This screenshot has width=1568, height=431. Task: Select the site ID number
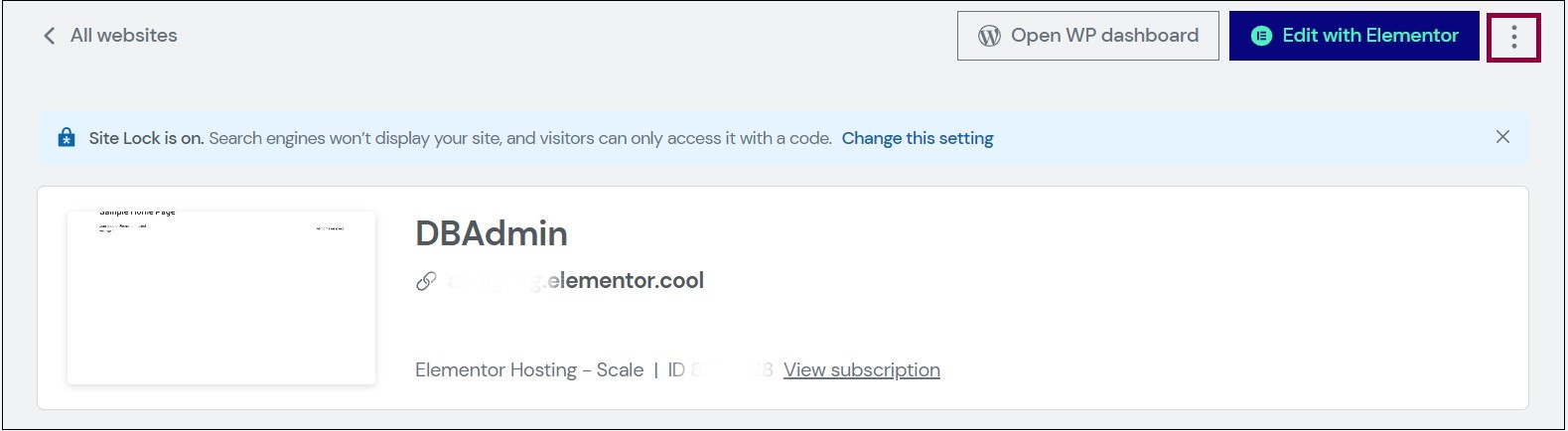(x=720, y=369)
